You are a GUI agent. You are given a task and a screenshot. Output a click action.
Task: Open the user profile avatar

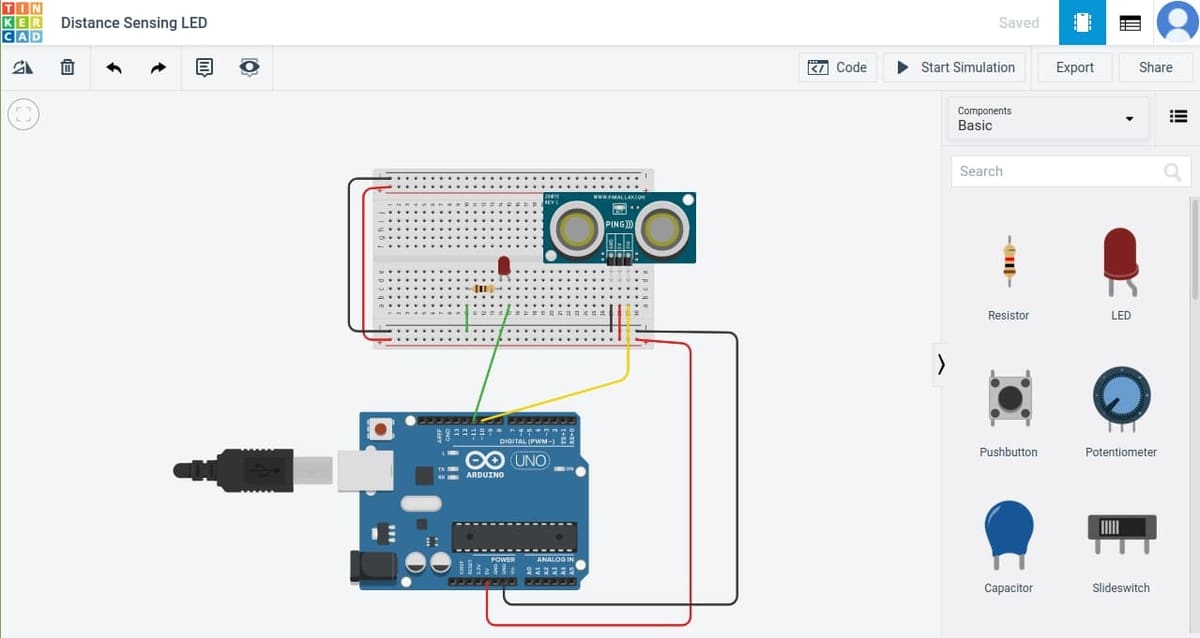click(1177, 22)
